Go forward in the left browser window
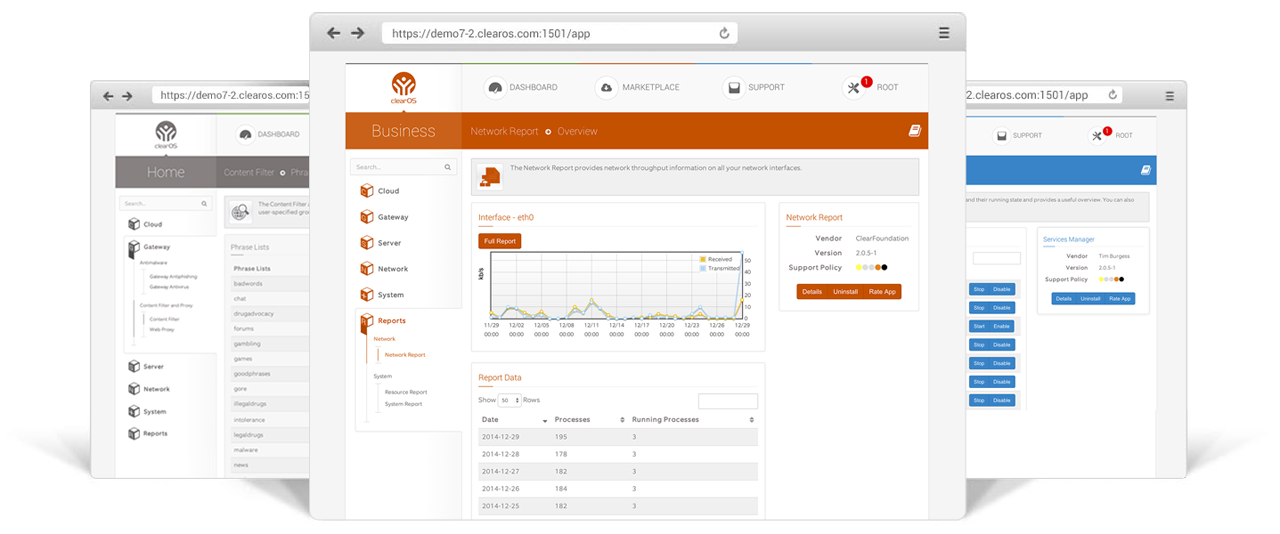 (x=127, y=96)
